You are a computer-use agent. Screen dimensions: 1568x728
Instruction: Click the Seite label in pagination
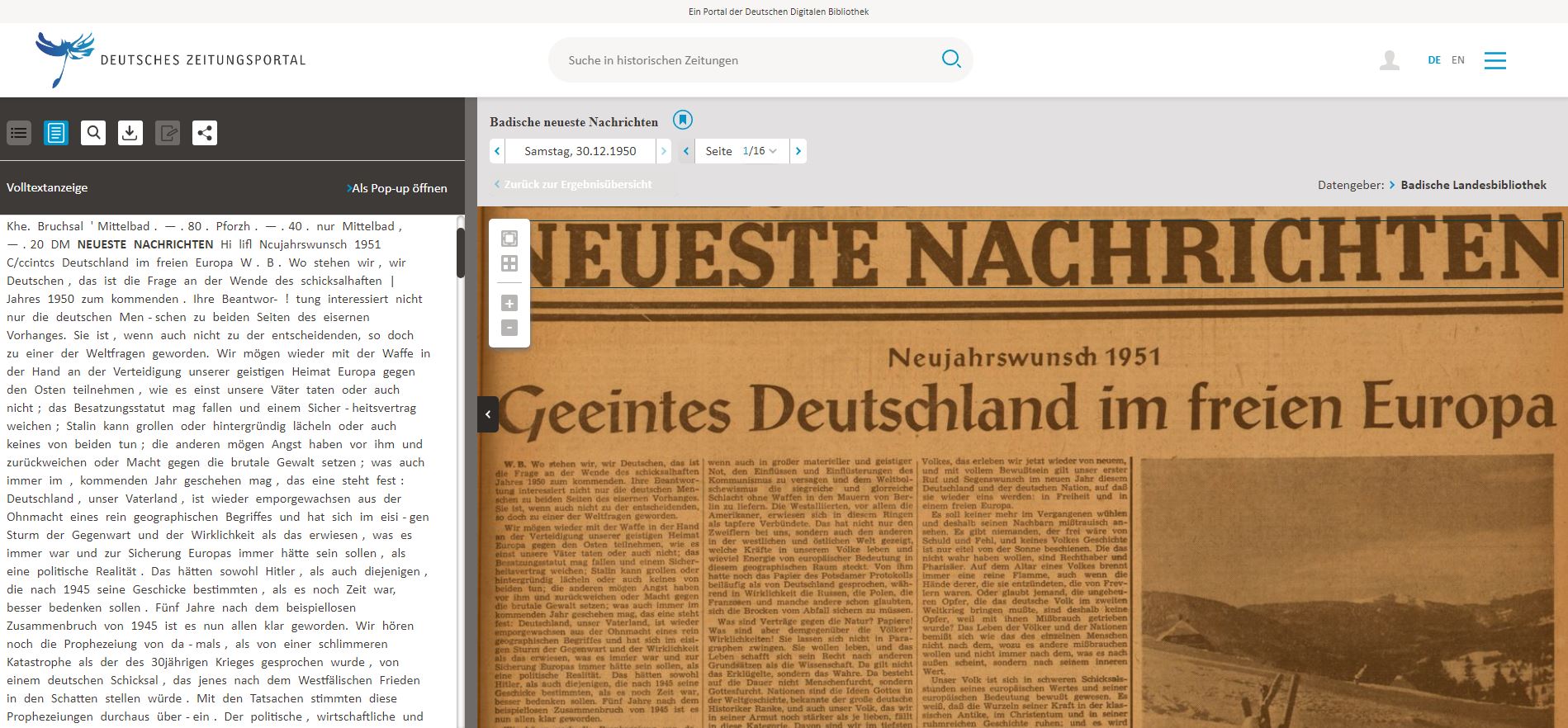point(718,151)
